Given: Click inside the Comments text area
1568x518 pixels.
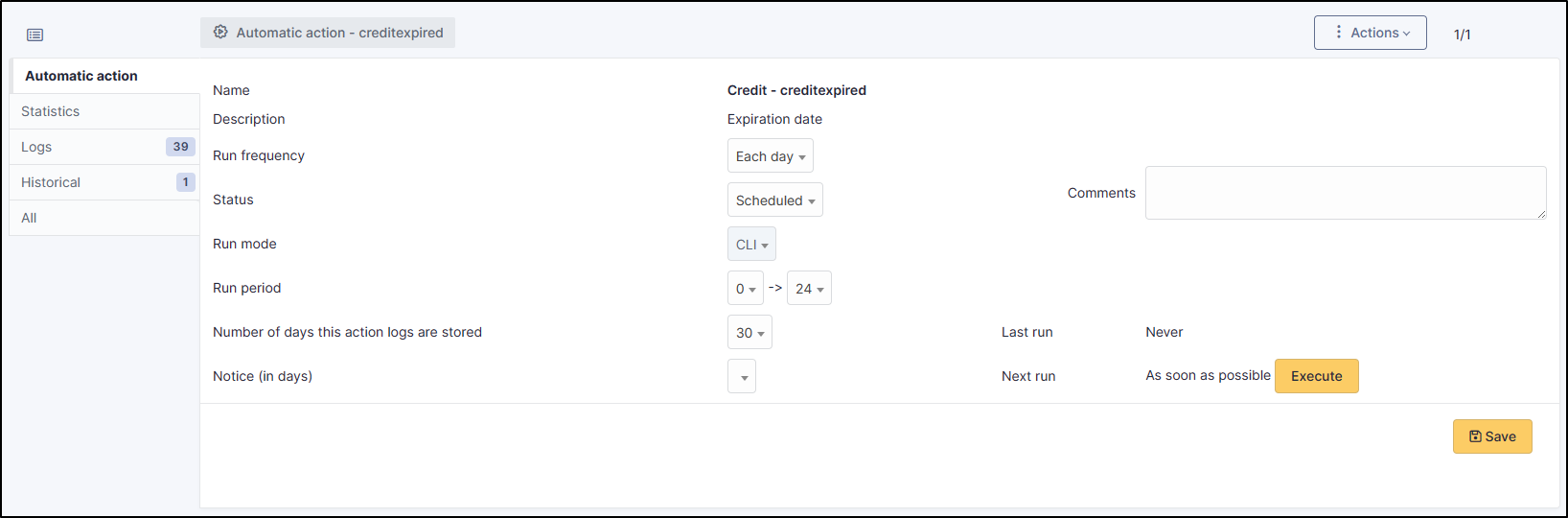Looking at the screenshot, I should point(1345,193).
